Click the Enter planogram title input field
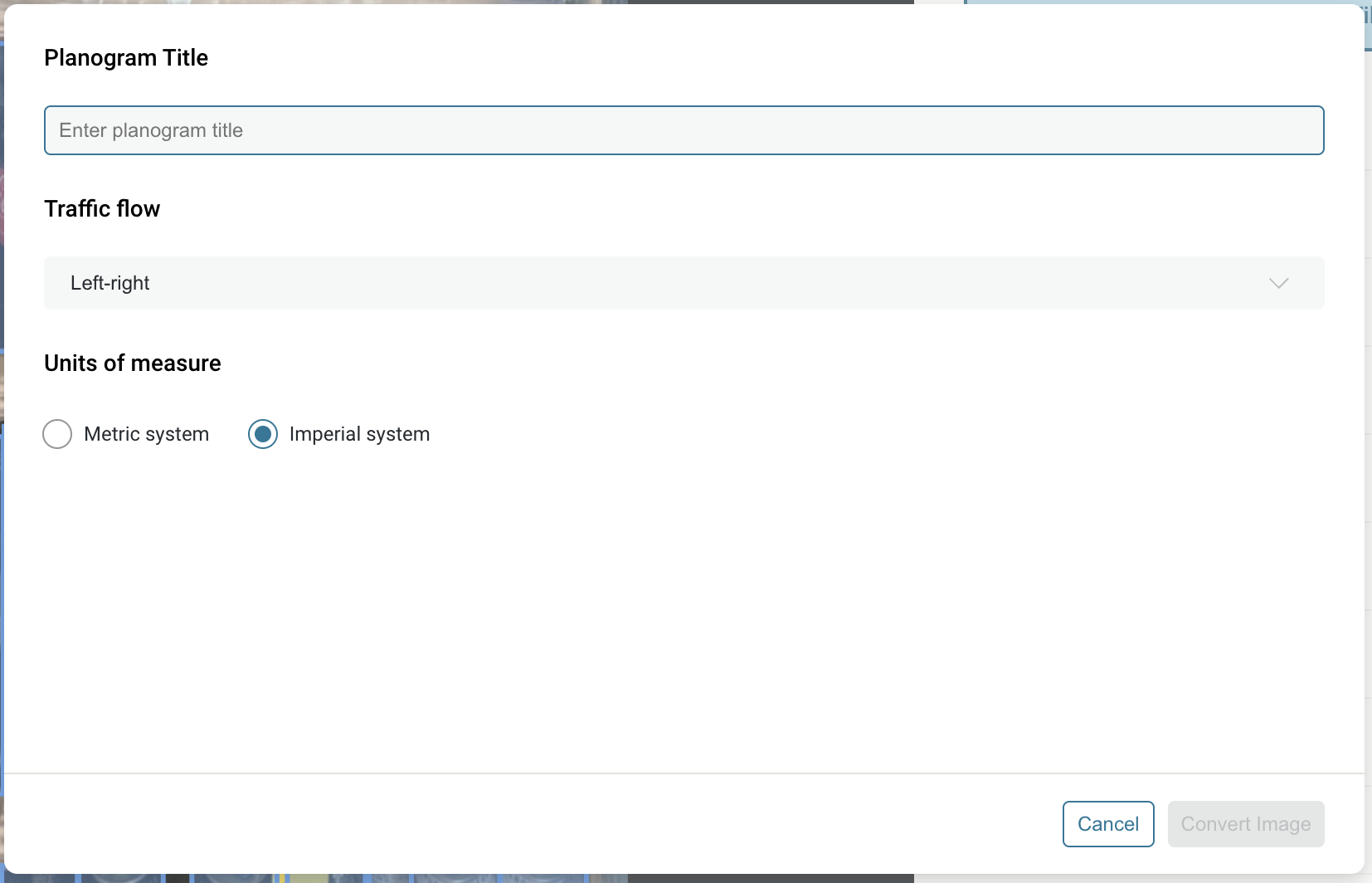This screenshot has width=1372, height=883. 684,130
